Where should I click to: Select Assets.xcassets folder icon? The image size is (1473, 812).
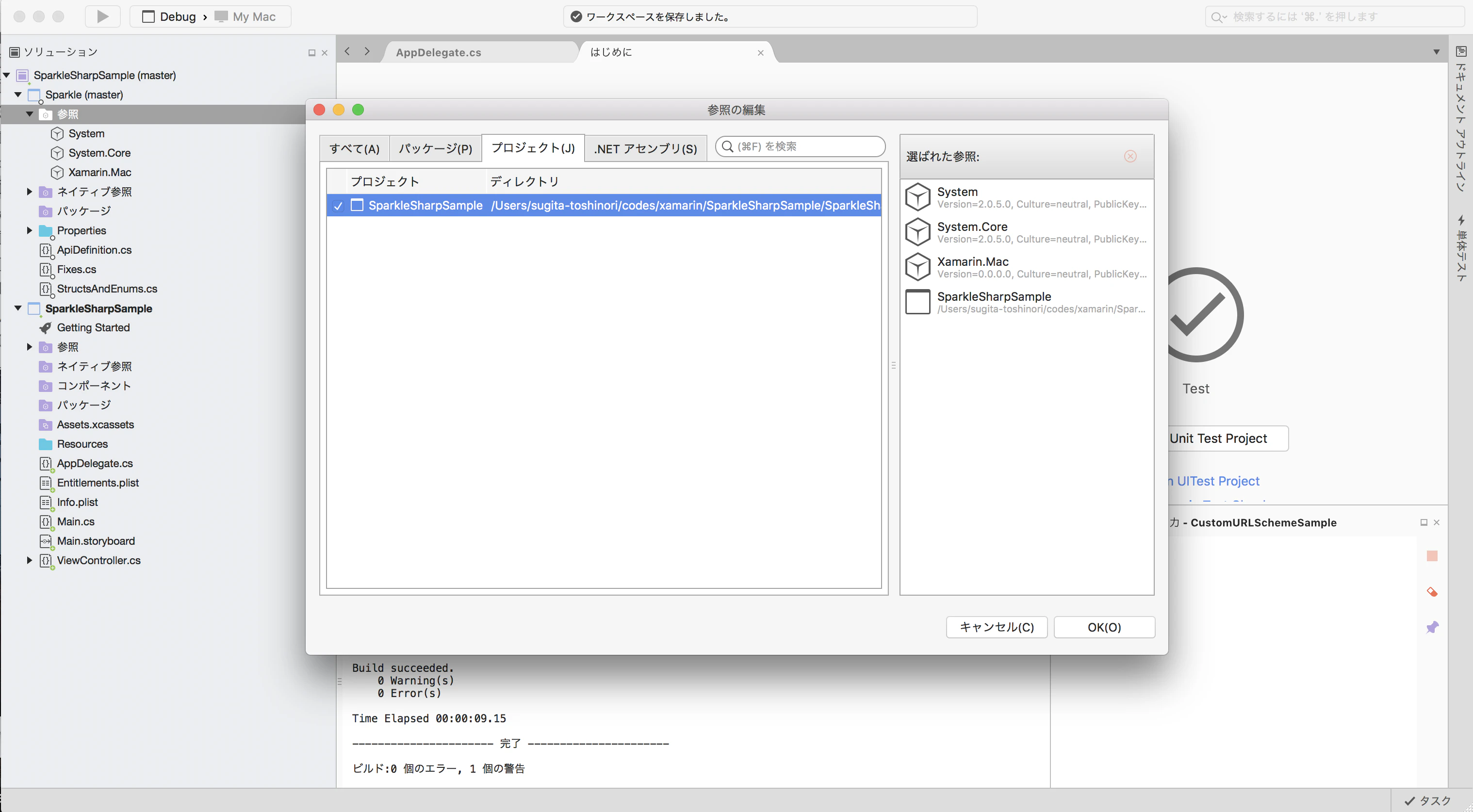pos(46,425)
